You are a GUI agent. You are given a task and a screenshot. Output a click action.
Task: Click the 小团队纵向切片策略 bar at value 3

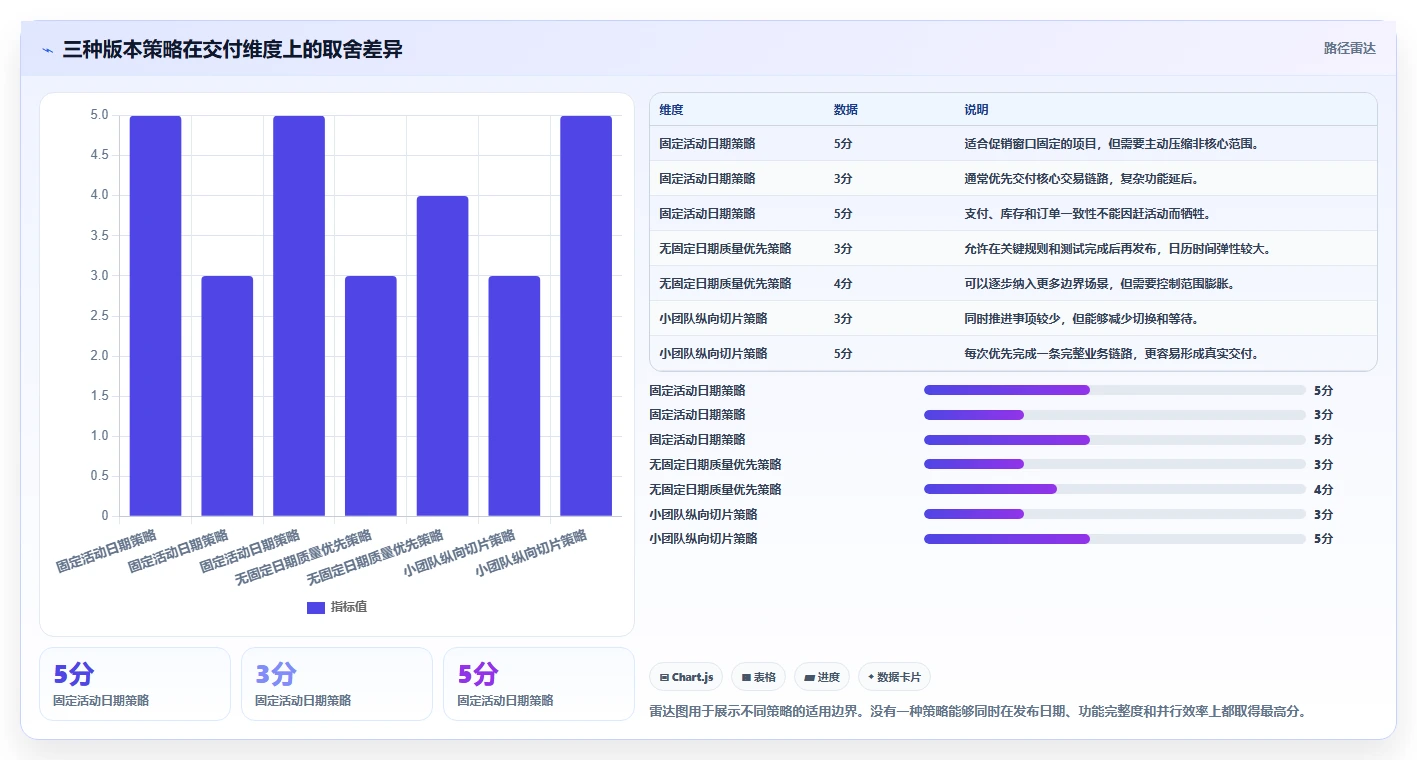tap(514, 396)
